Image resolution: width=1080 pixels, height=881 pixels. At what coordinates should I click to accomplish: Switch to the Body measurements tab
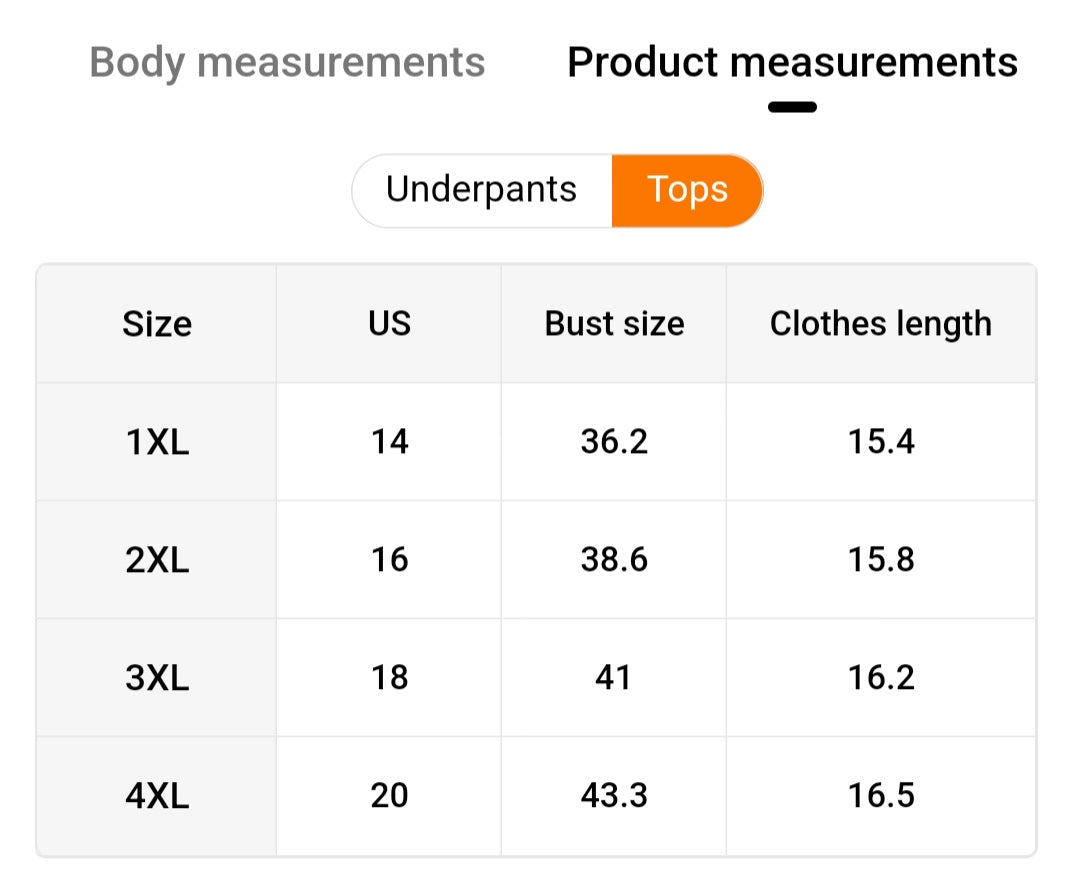287,62
